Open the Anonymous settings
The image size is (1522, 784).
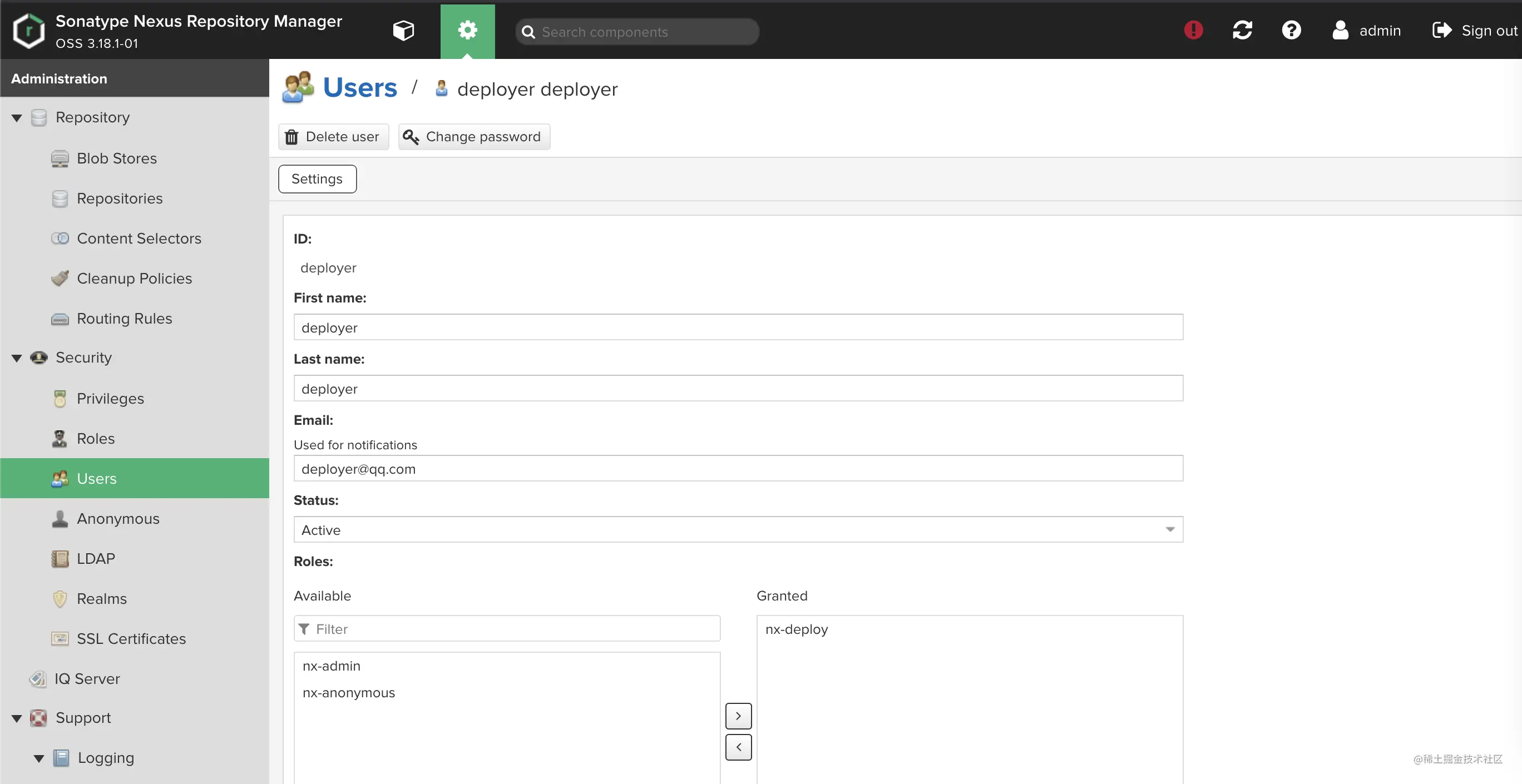(117, 518)
